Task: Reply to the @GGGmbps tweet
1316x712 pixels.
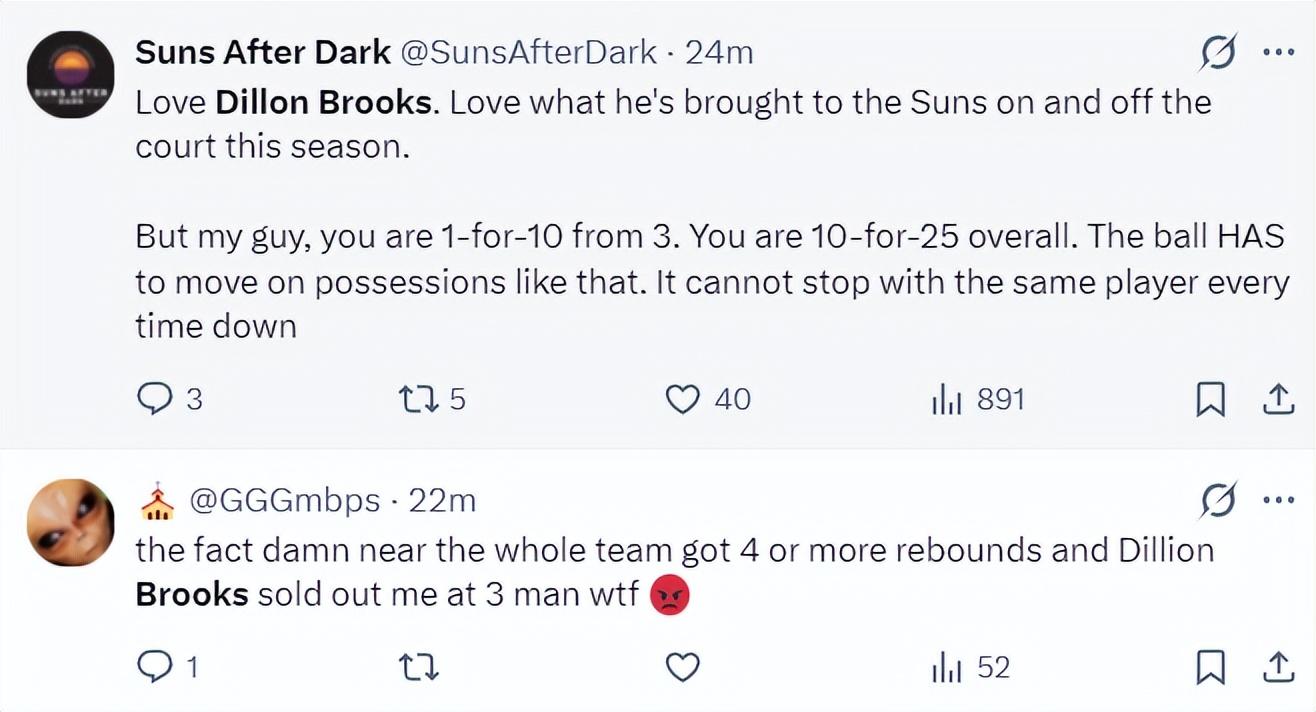Action: (x=153, y=667)
